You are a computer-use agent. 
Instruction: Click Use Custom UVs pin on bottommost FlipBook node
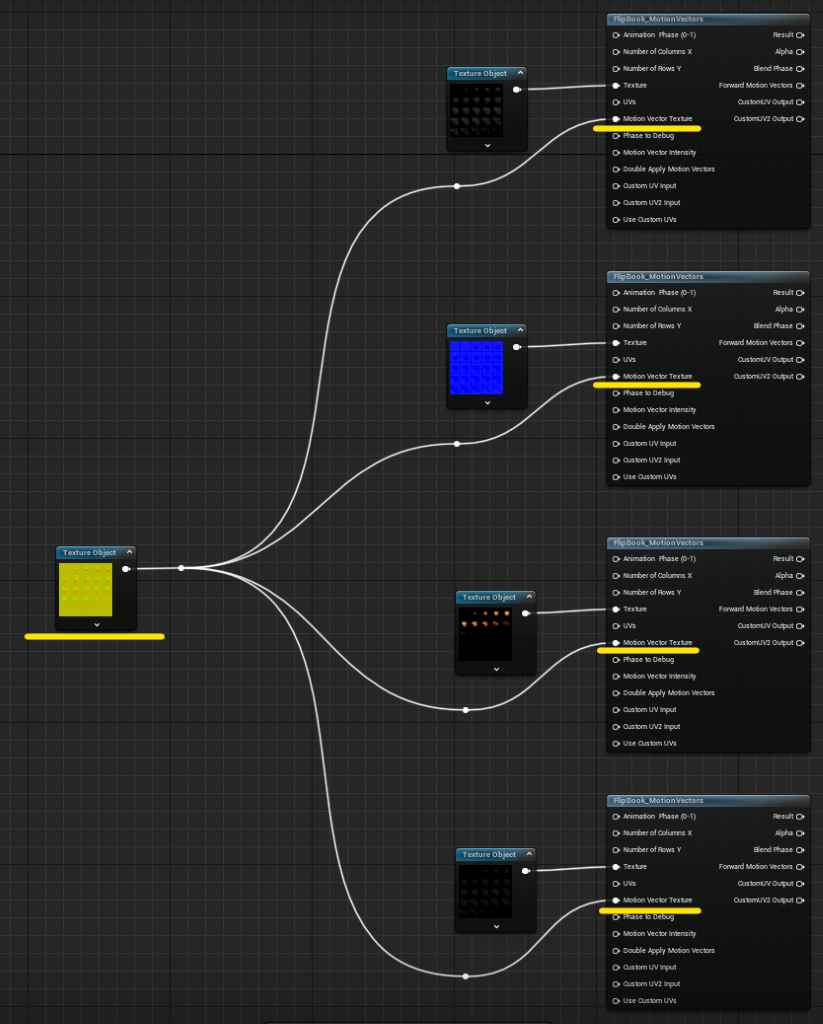[616, 1000]
